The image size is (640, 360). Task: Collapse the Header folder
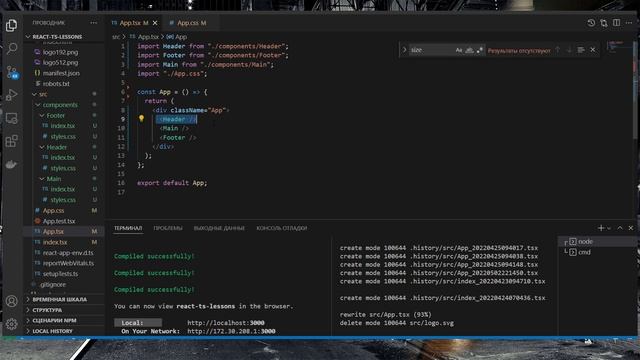tap(64, 147)
